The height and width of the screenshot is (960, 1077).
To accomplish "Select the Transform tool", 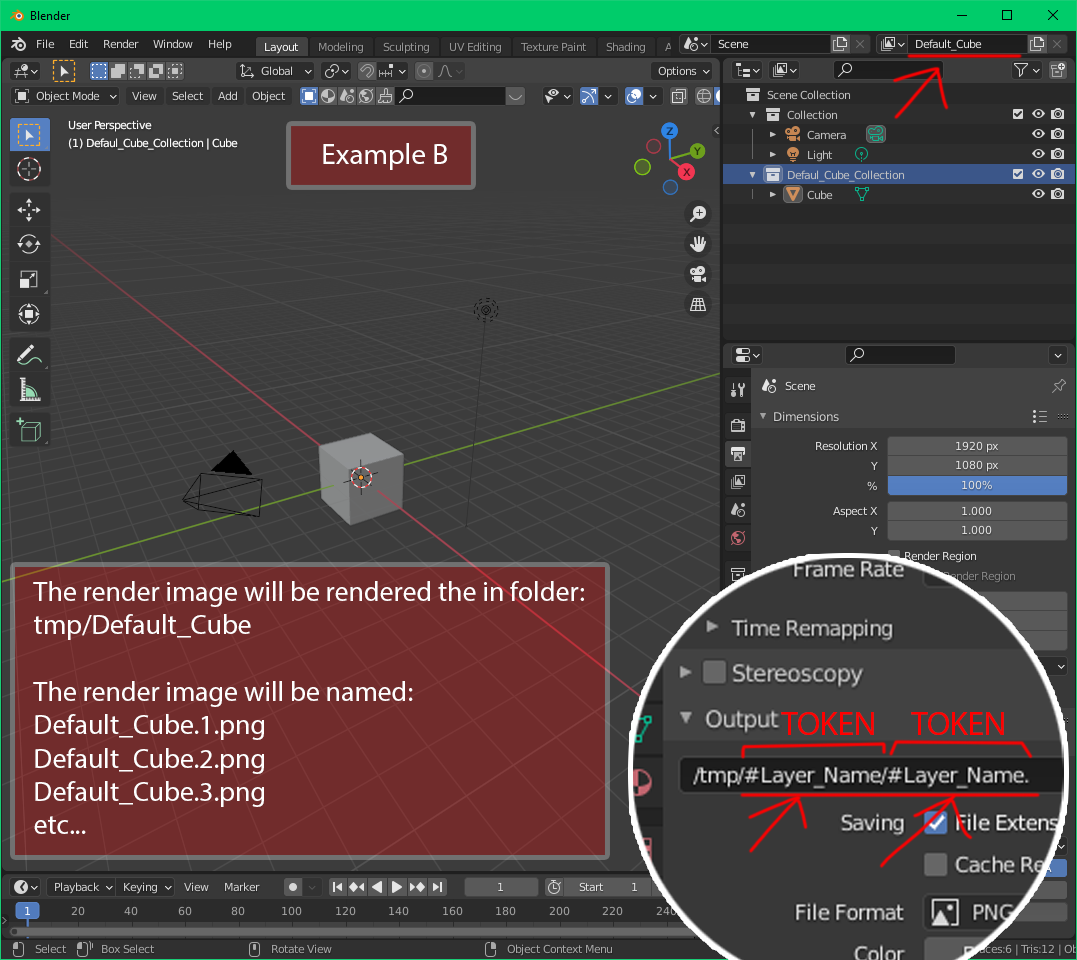I will [29, 315].
